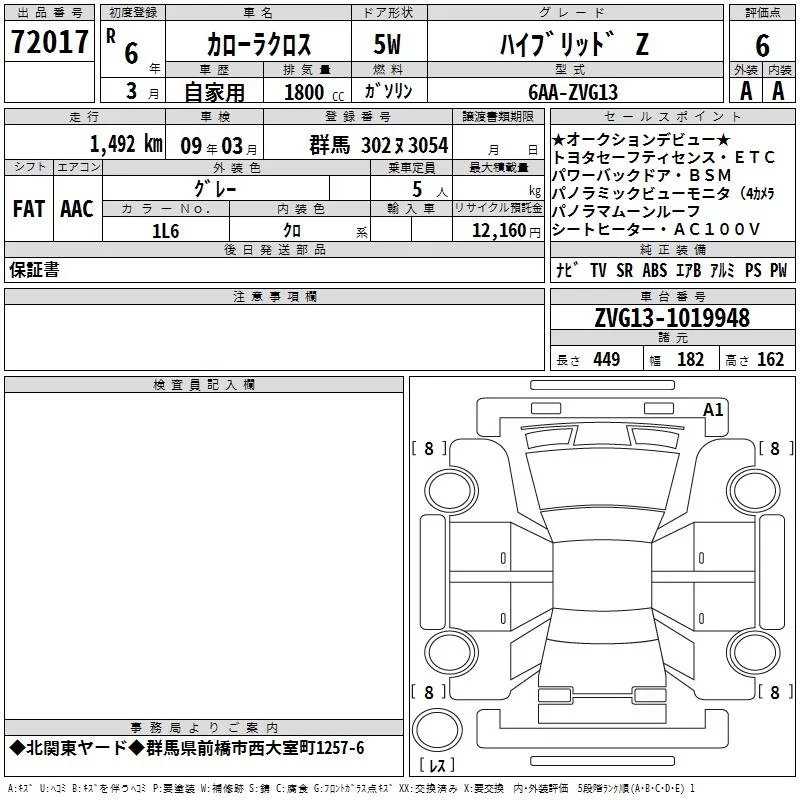Click the door type 5W
The height and width of the screenshot is (800, 800).
pyautogui.click(x=387, y=44)
